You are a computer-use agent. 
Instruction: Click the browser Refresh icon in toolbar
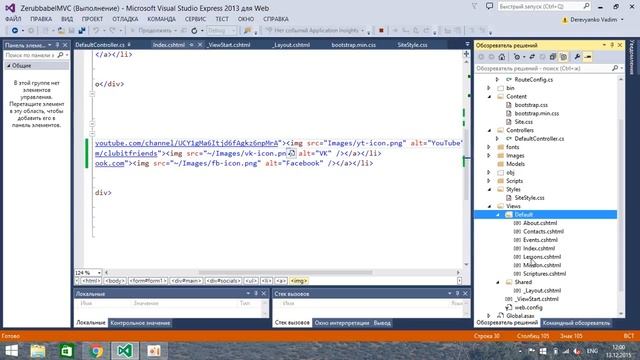click(194, 31)
